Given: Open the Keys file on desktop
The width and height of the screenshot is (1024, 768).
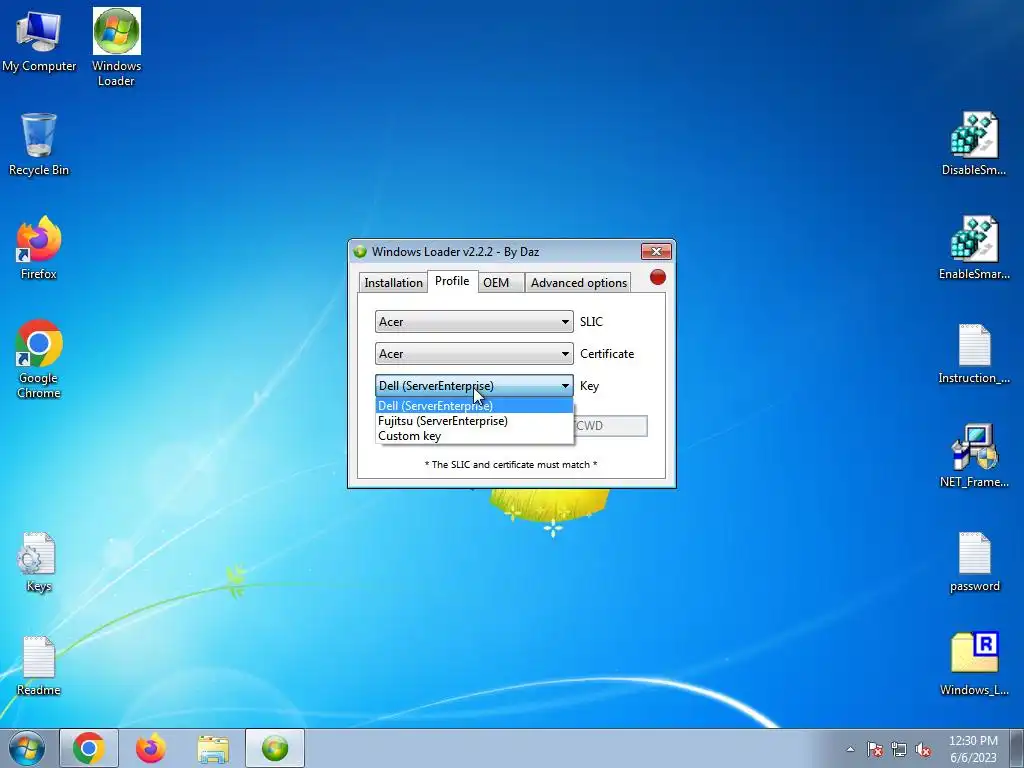Looking at the screenshot, I should coord(39,562).
